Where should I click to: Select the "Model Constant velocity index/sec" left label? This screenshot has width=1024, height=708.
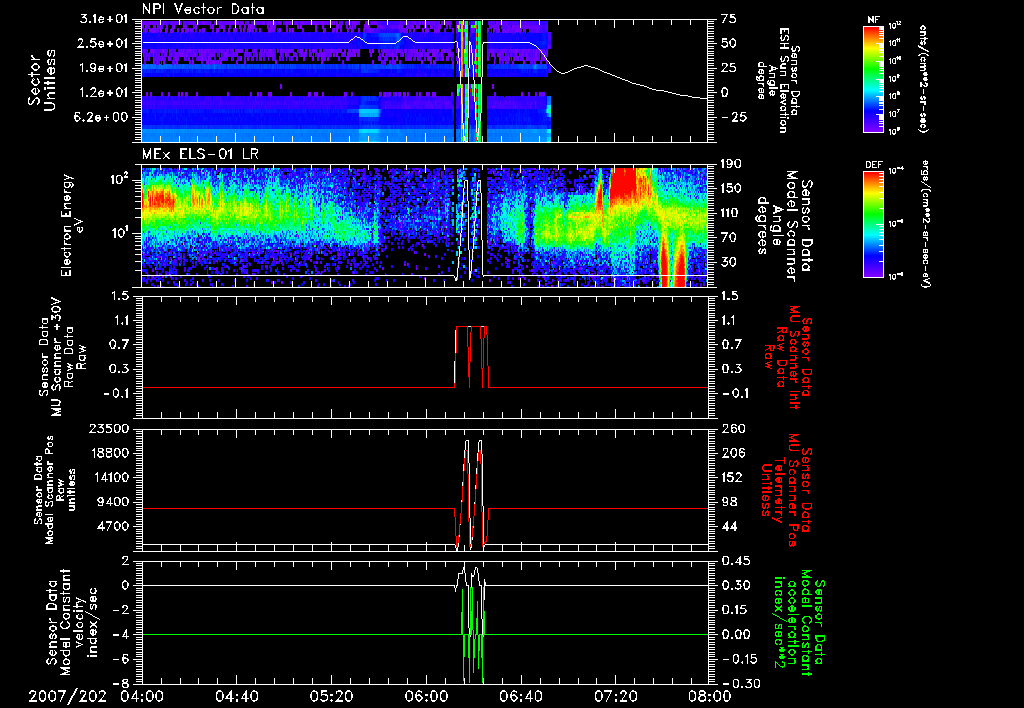click(x=71, y=622)
